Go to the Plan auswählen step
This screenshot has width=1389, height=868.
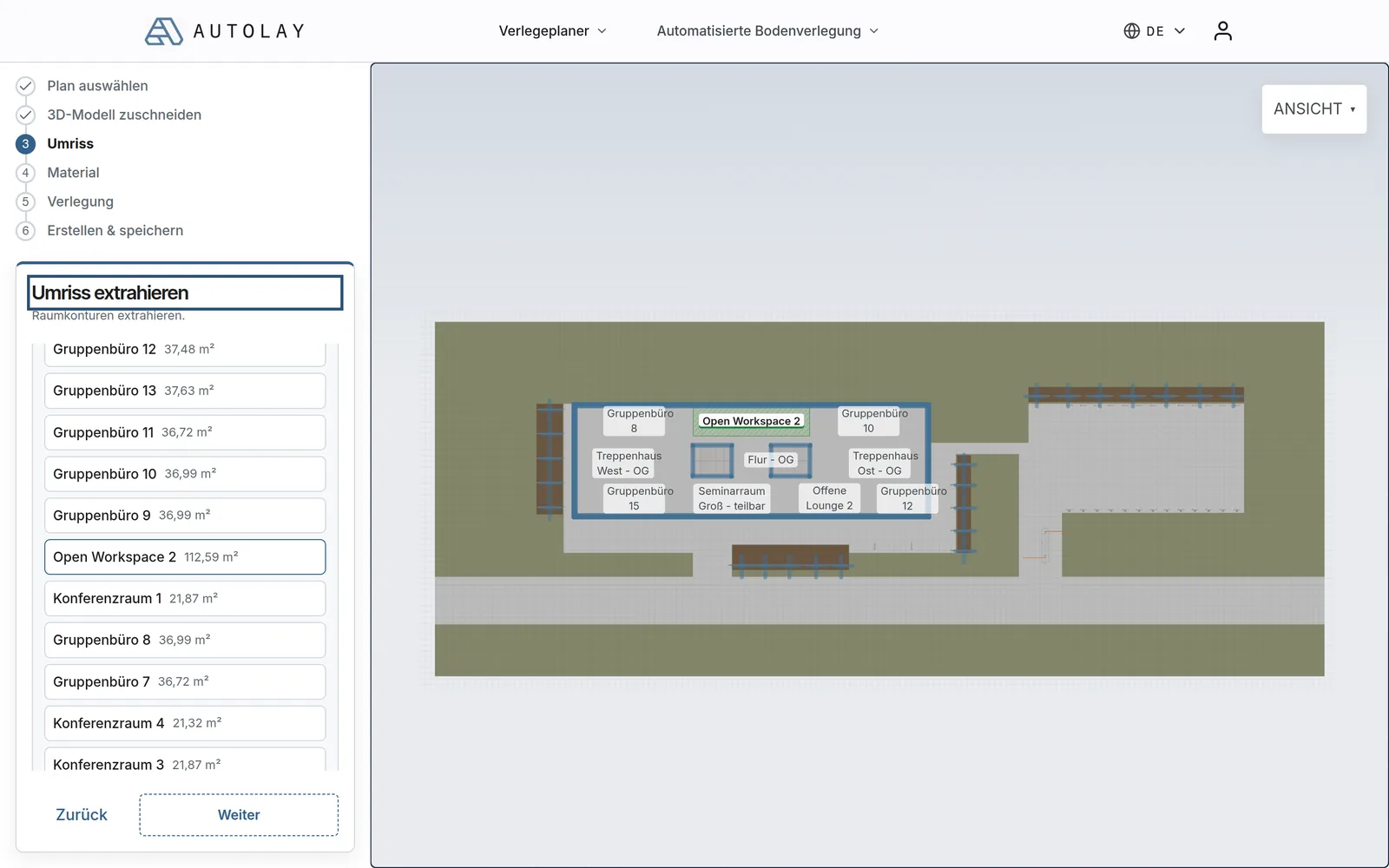pyautogui.click(x=97, y=86)
